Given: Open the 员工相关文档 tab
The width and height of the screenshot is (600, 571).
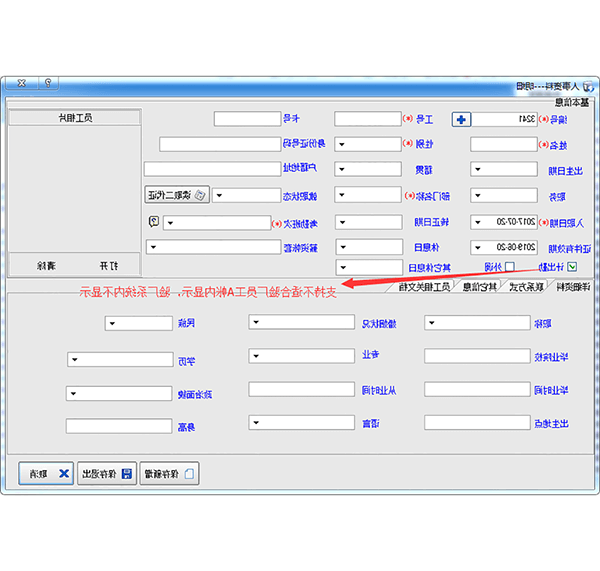Looking at the screenshot, I should point(424,287).
